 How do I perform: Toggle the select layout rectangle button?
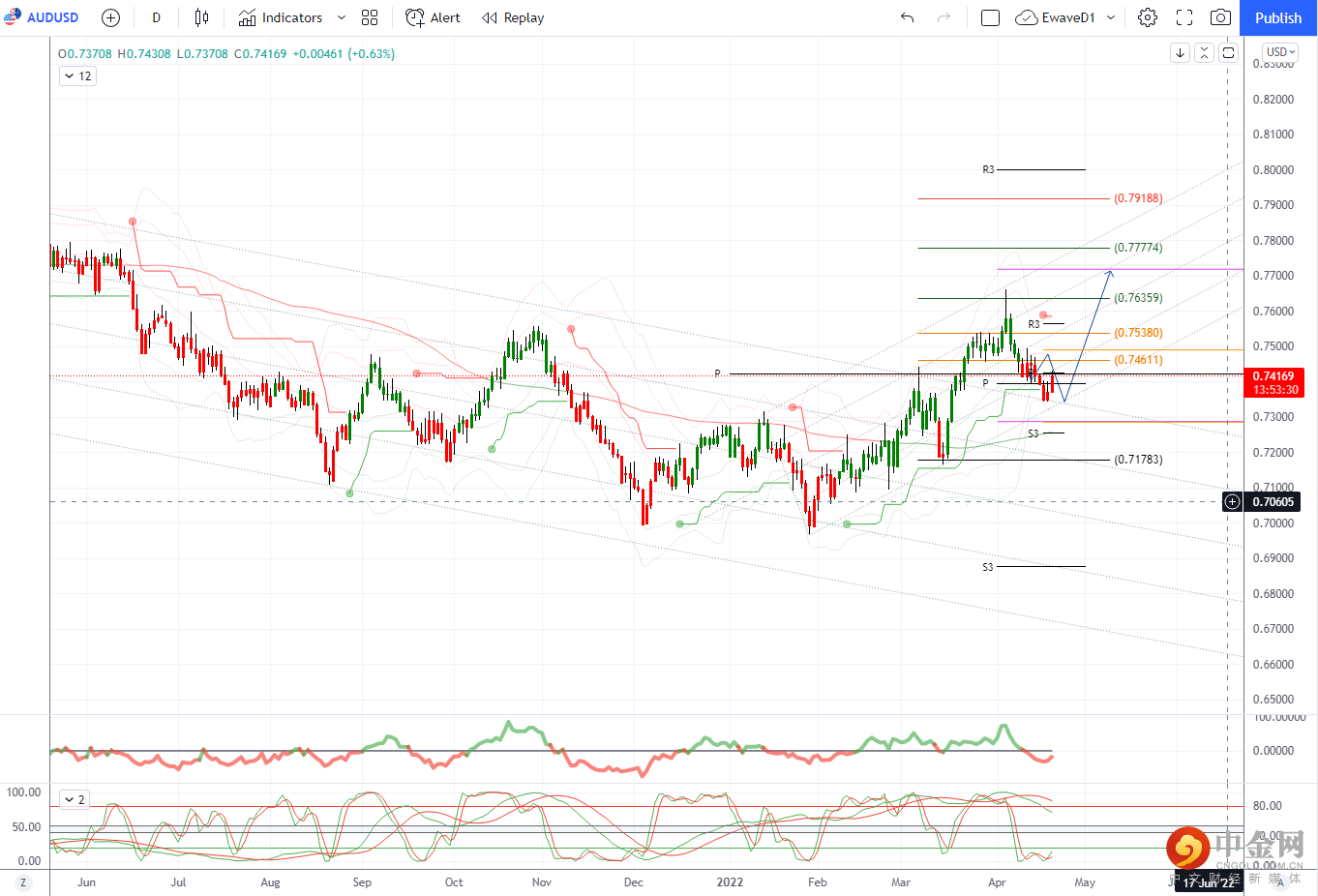[x=990, y=17]
